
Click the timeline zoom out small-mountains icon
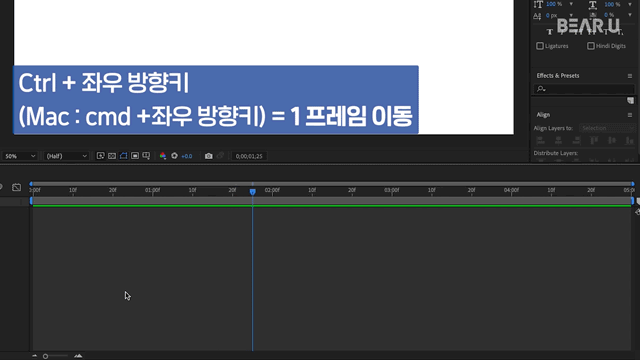(x=35, y=356)
